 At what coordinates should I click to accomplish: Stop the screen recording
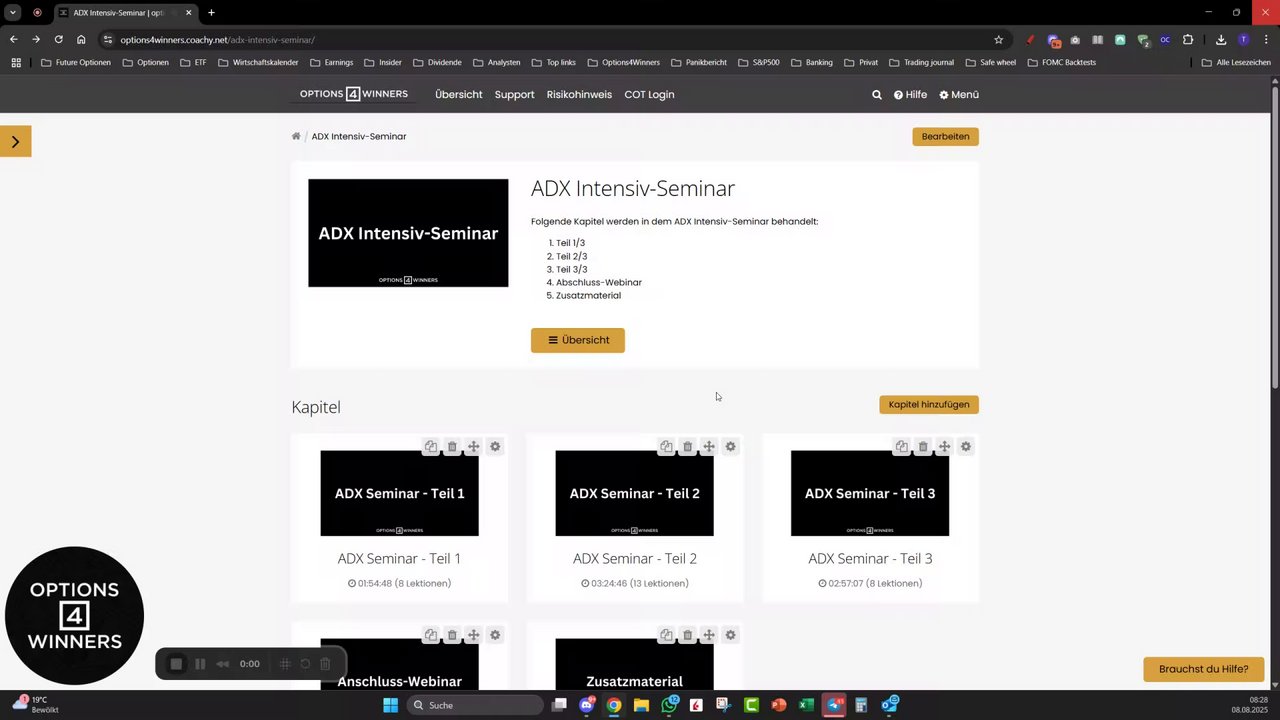coord(176,664)
